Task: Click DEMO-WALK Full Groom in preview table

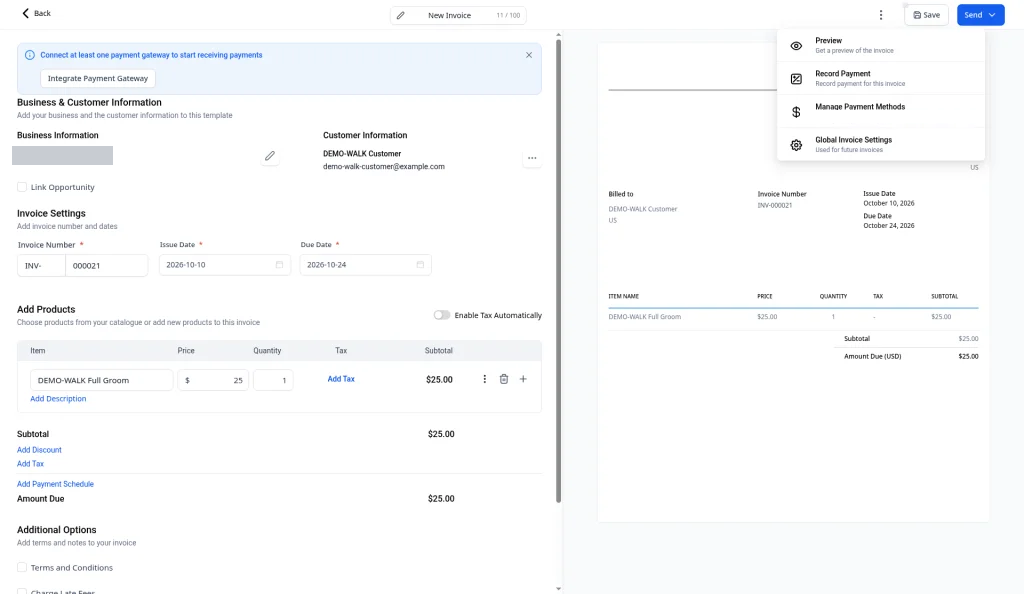Action: pyautogui.click(x=645, y=317)
